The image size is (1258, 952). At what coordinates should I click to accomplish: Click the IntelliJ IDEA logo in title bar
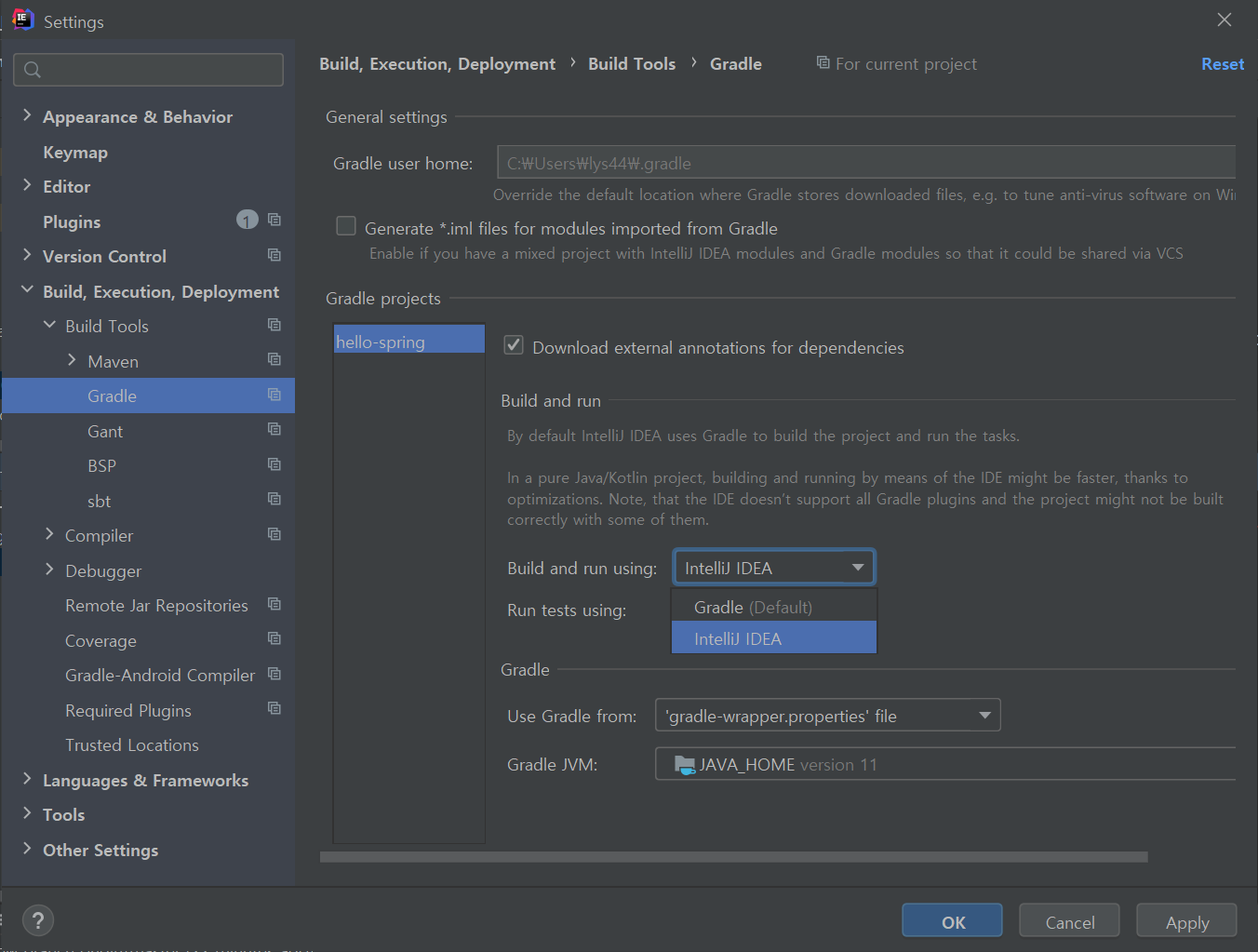pyautogui.click(x=20, y=19)
